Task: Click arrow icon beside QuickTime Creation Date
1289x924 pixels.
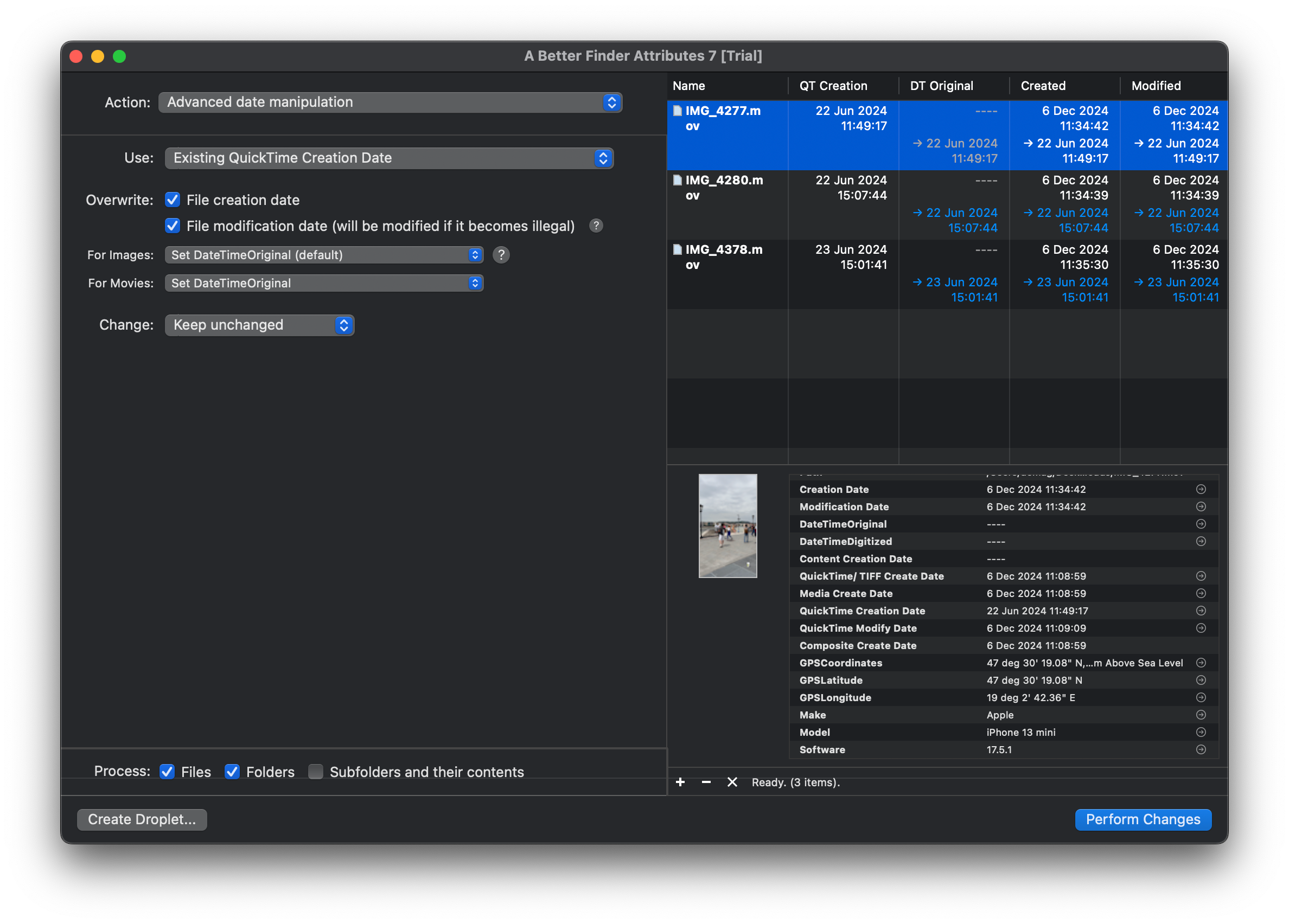Action: coord(1201,611)
